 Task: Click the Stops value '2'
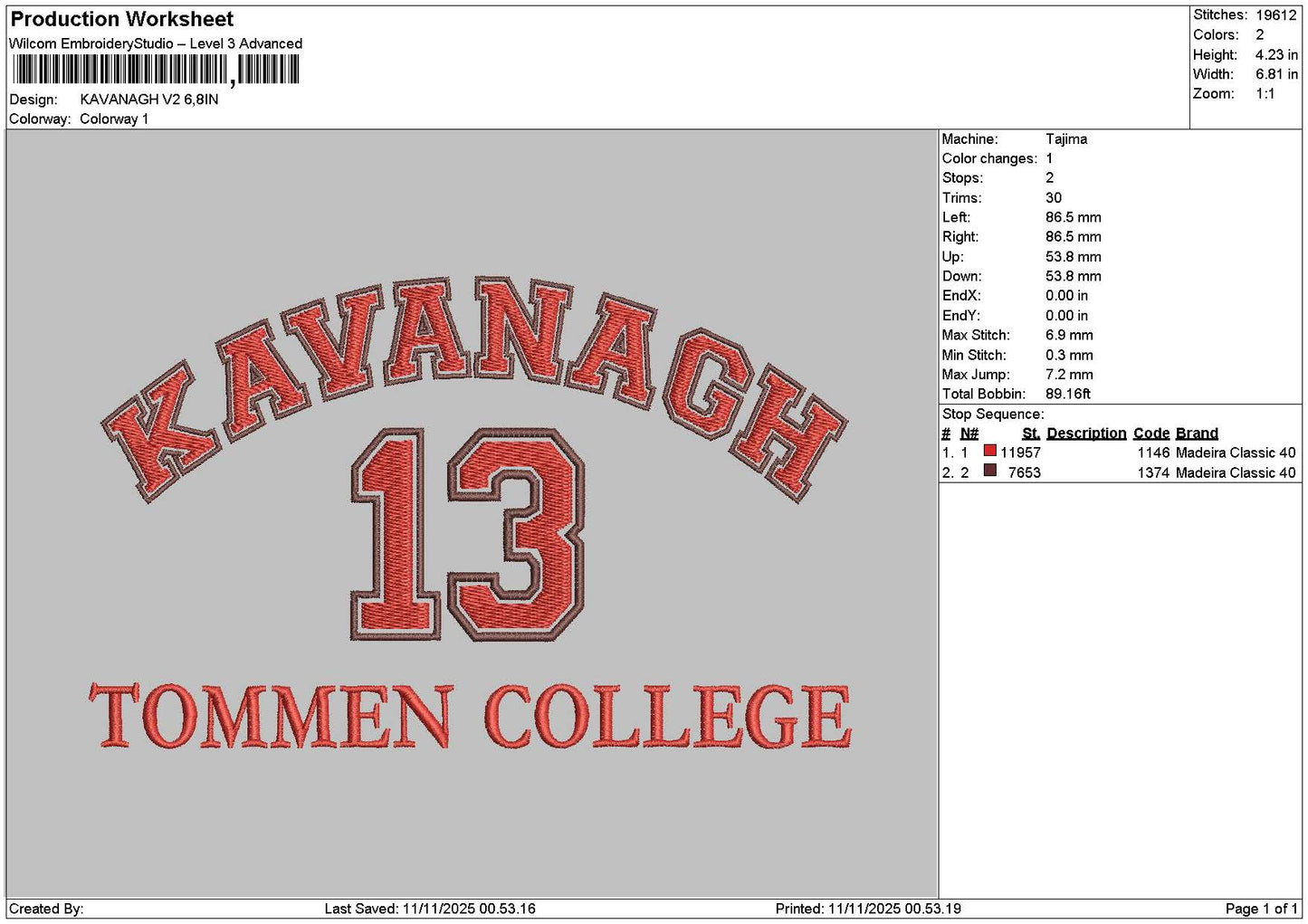[1050, 178]
